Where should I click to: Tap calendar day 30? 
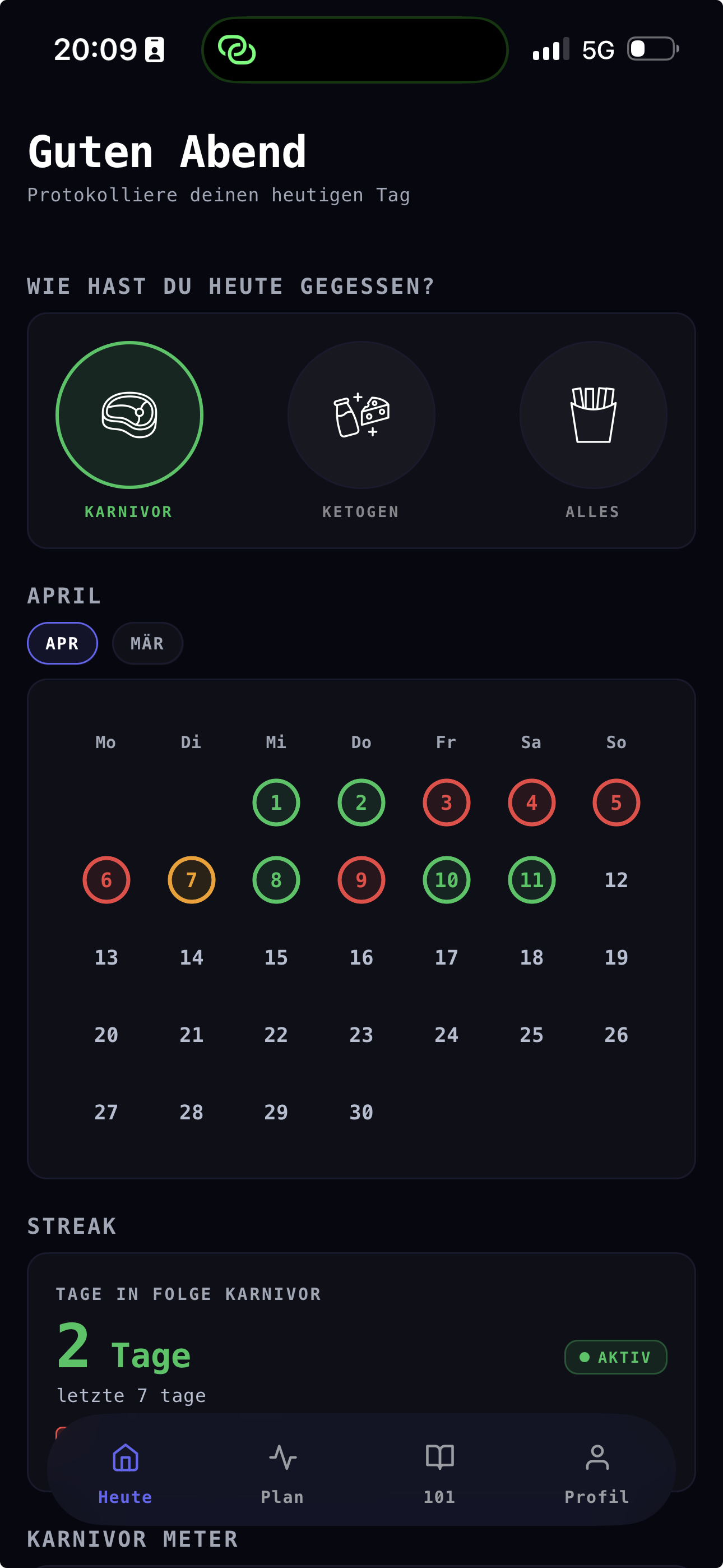click(x=361, y=1112)
